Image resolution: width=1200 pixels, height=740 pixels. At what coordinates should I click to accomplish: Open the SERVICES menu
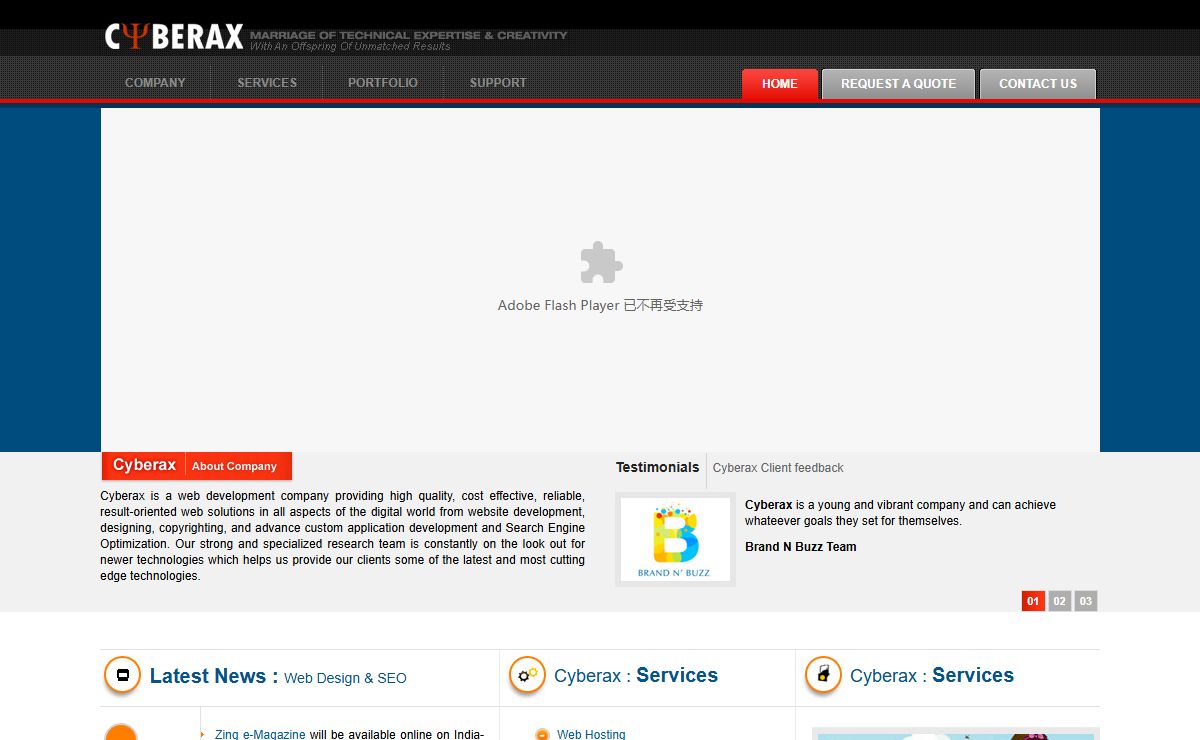pyautogui.click(x=267, y=83)
